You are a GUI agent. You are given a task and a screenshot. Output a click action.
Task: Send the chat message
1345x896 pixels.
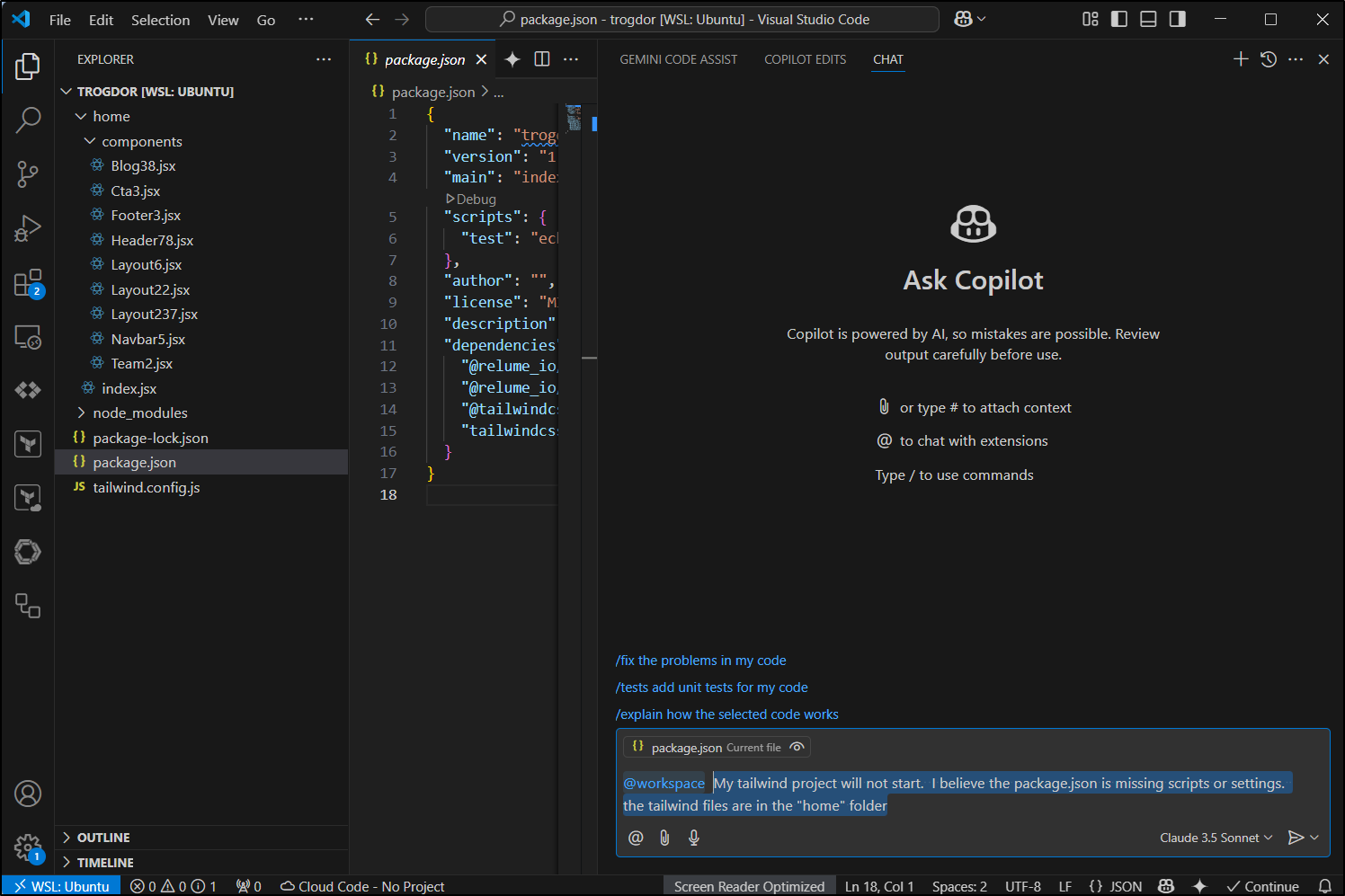(1296, 838)
